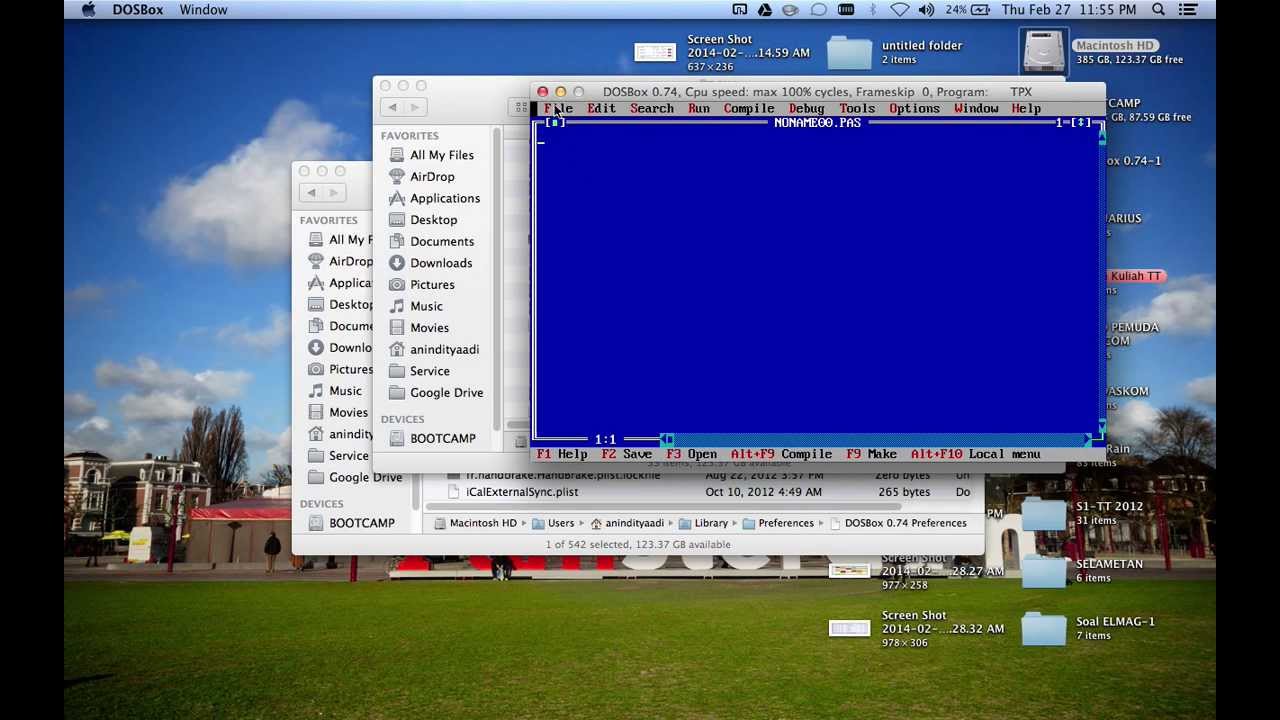Select the S1-TT 2012 desktop folder
The width and height of the screenshot is (1280, 720).
pyautogui.click(x=1044, y=514)
